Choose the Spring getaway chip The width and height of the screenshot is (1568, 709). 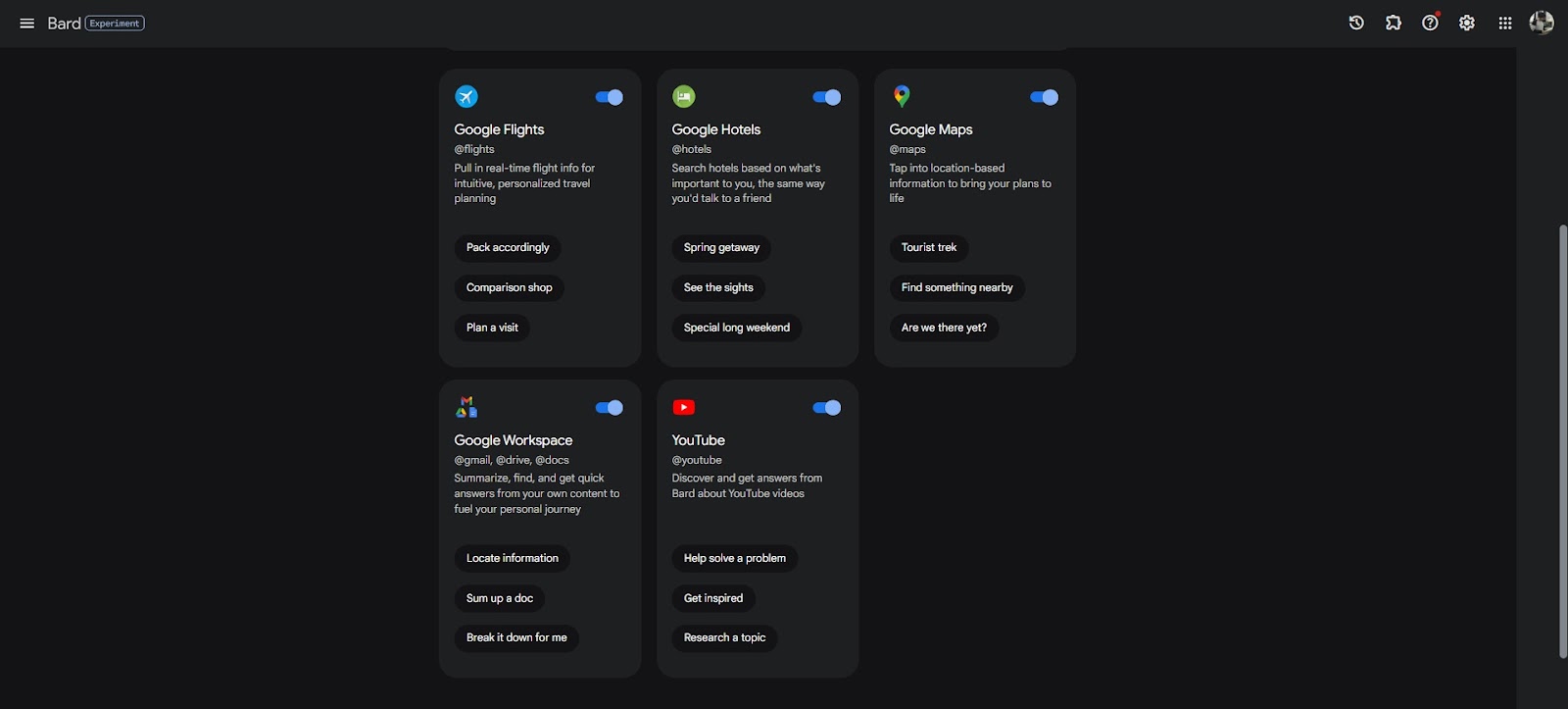[x=721, y=248]
